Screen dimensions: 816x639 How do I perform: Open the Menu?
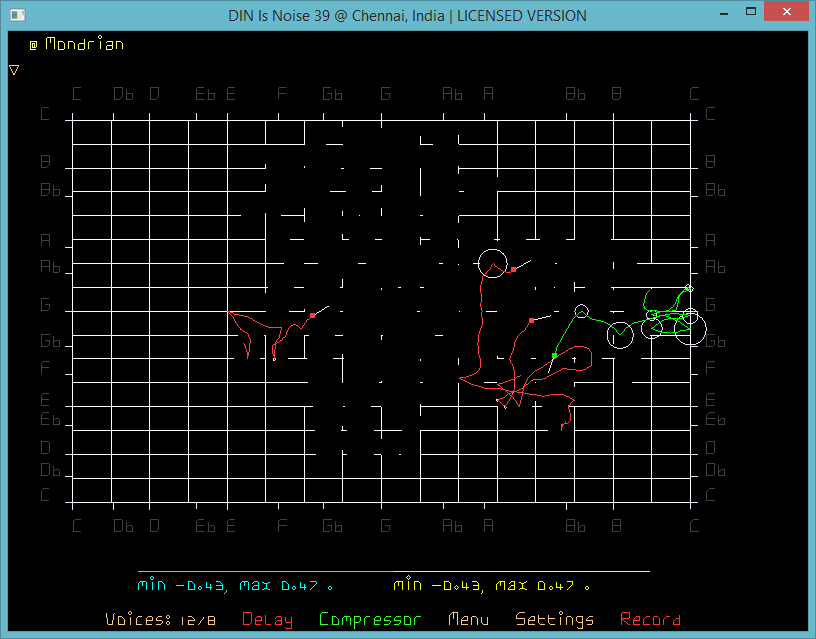pyautogui.click(x=468, y=620)
